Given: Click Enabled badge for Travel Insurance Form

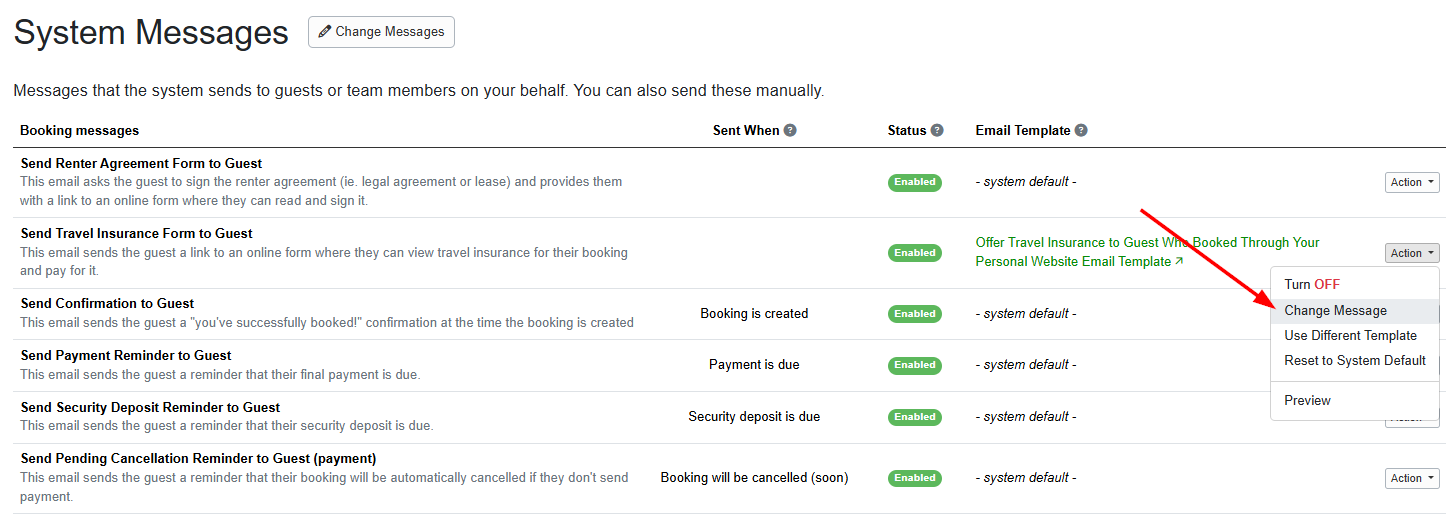Looking at the screenshot, I should point(915,253).
